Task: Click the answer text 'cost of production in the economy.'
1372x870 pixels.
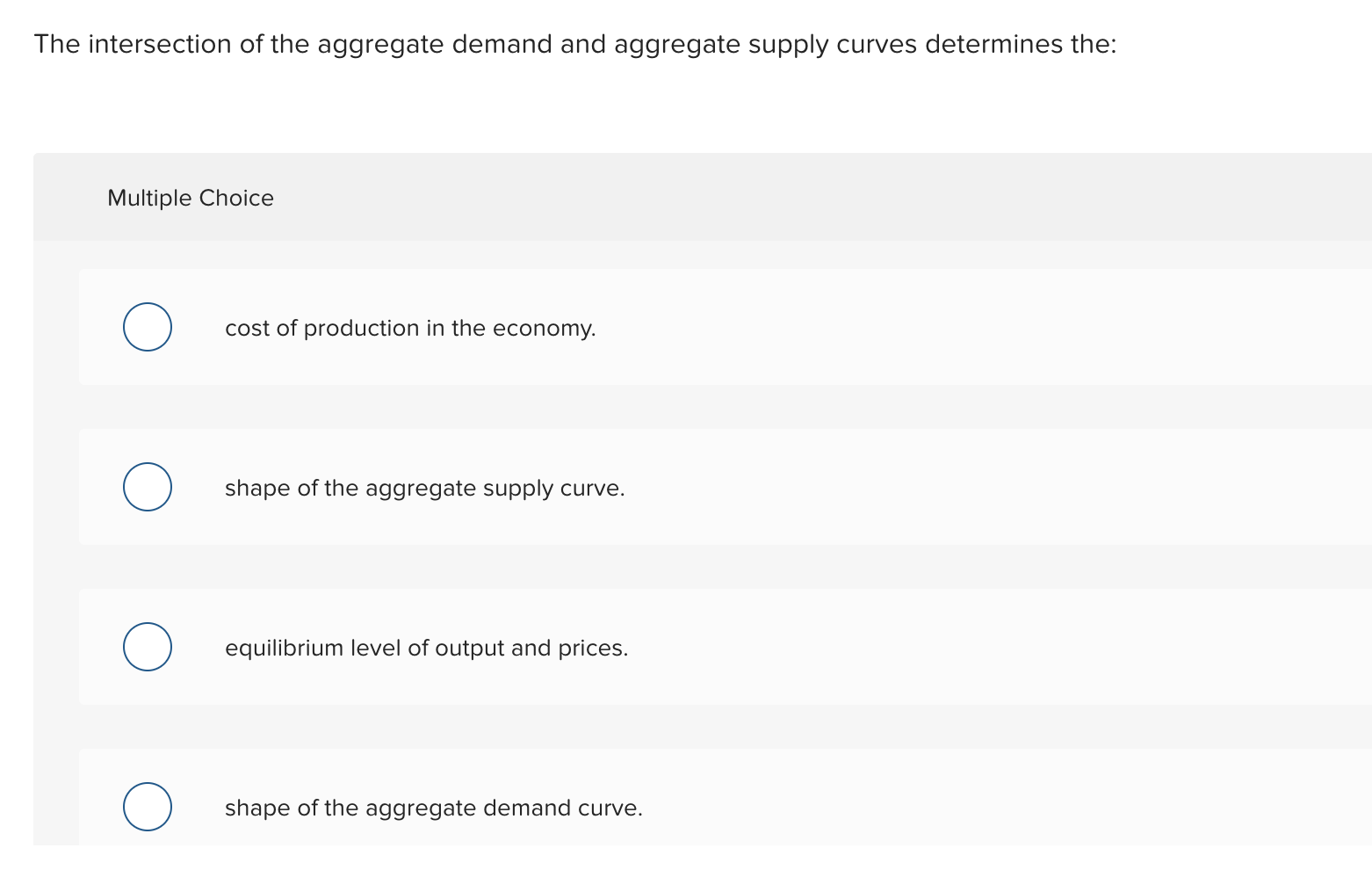Action: 409,328
